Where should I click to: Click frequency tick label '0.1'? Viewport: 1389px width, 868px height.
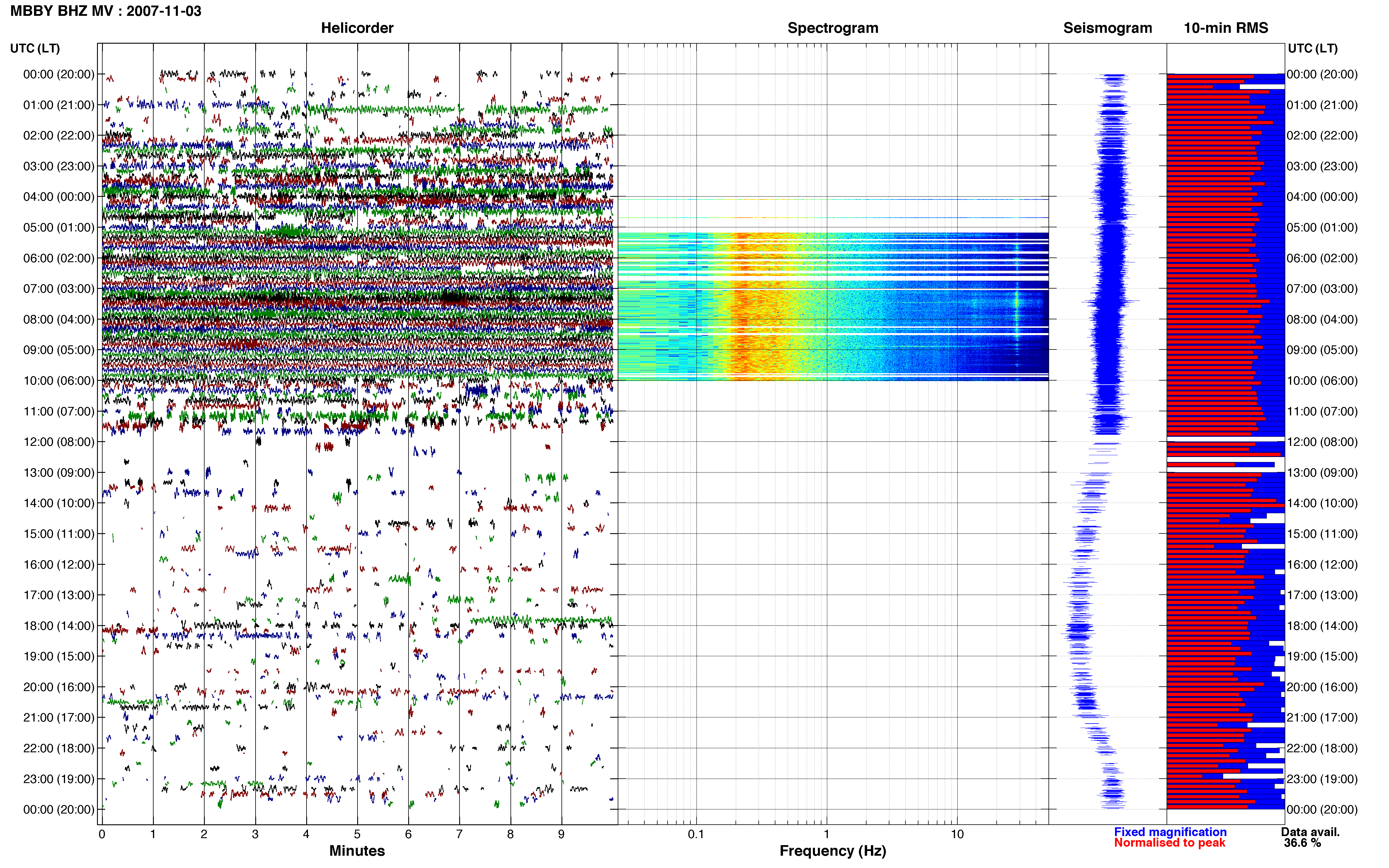pyautogui.click(x=696, y=834)
